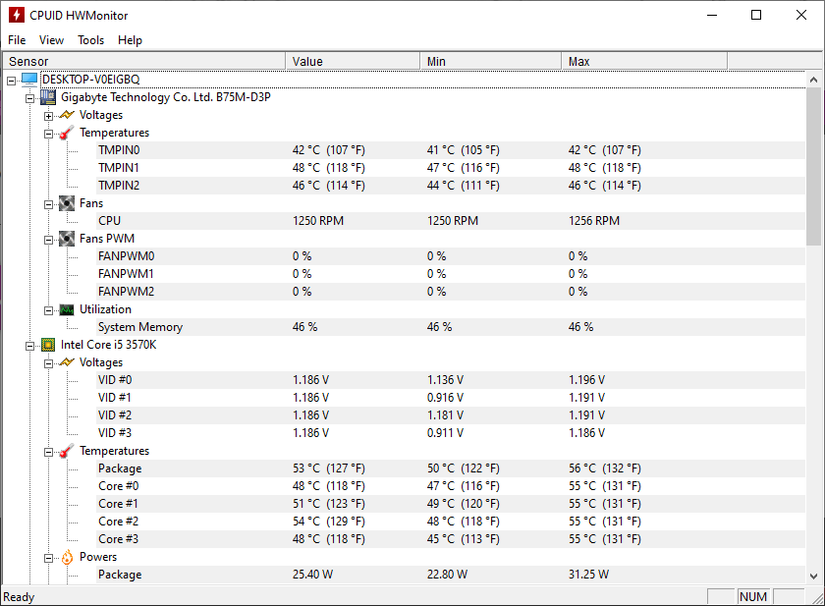
Task: Open the View menu
Action: 51,40
